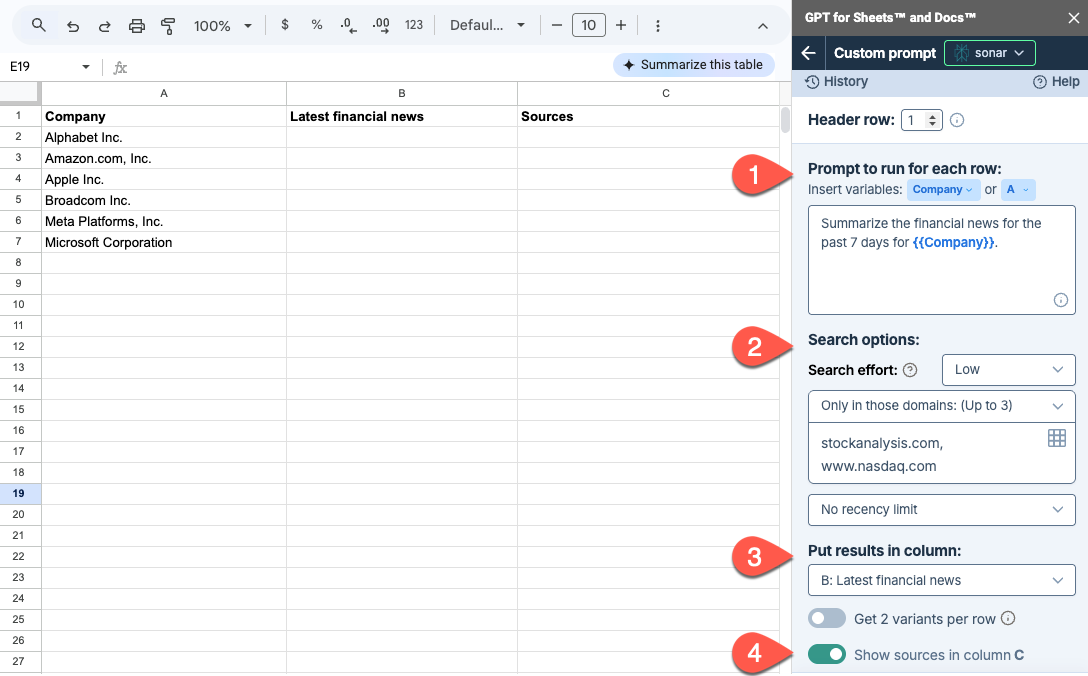Click the select-all corner box
Image resolution: width=1088 pixels, height=676 pixels.
(x=19, y=93)
